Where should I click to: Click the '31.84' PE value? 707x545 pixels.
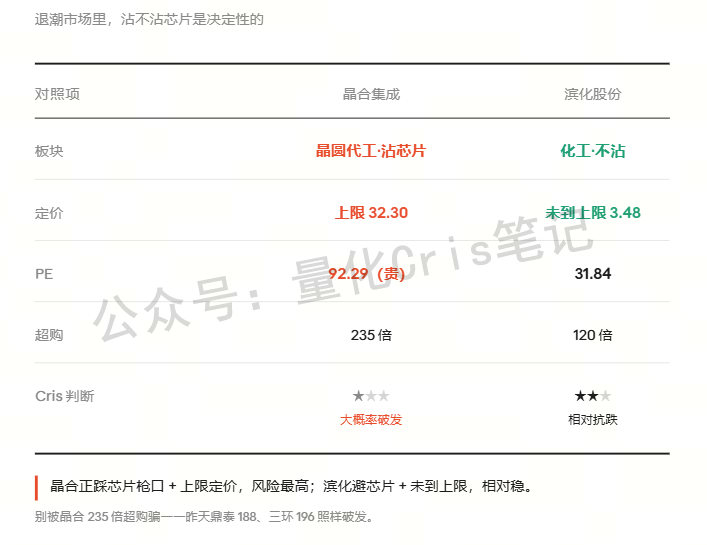tap(592, 274)
